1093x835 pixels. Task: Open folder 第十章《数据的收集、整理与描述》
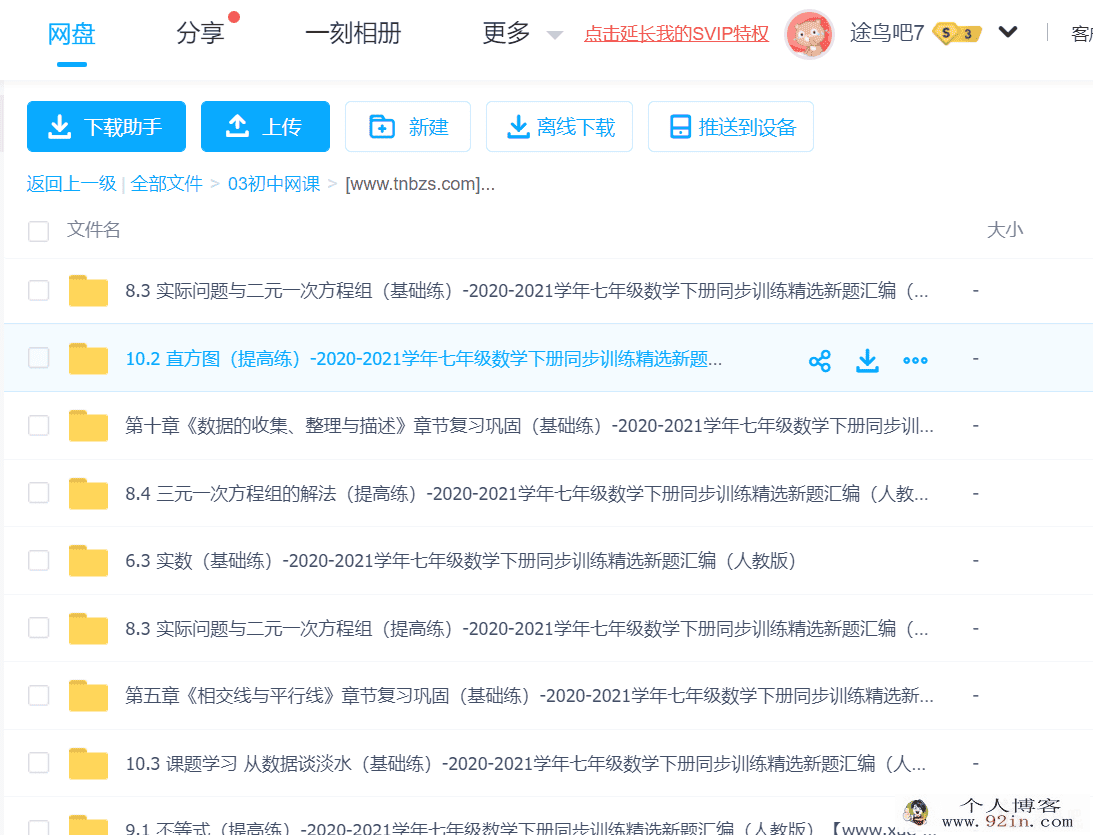[529, 426]
